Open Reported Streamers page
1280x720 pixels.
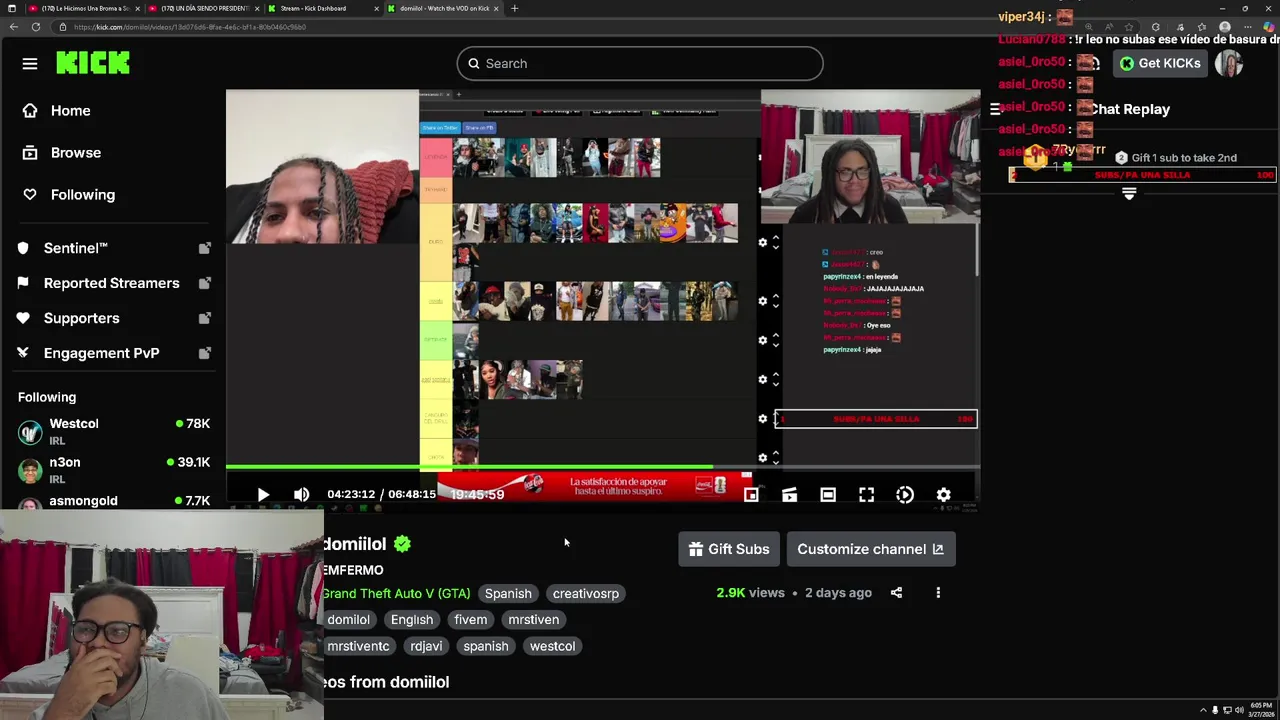(111, 283)
